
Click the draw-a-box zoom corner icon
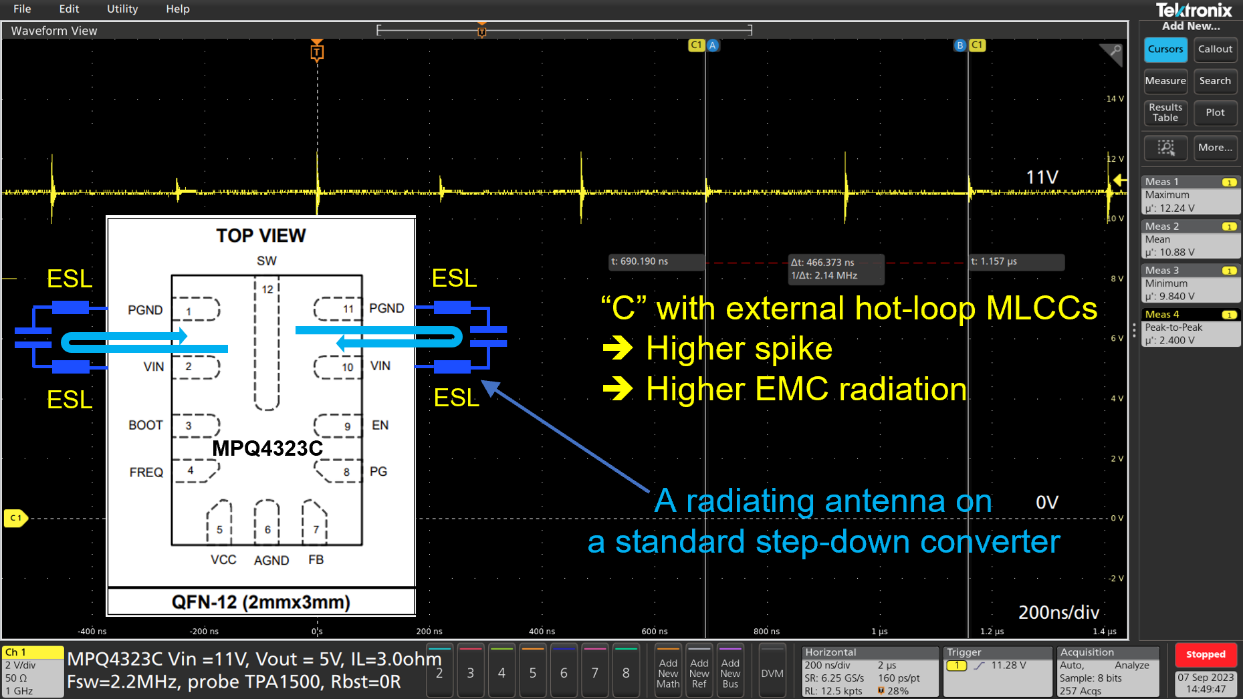(x=1111, y=53)
